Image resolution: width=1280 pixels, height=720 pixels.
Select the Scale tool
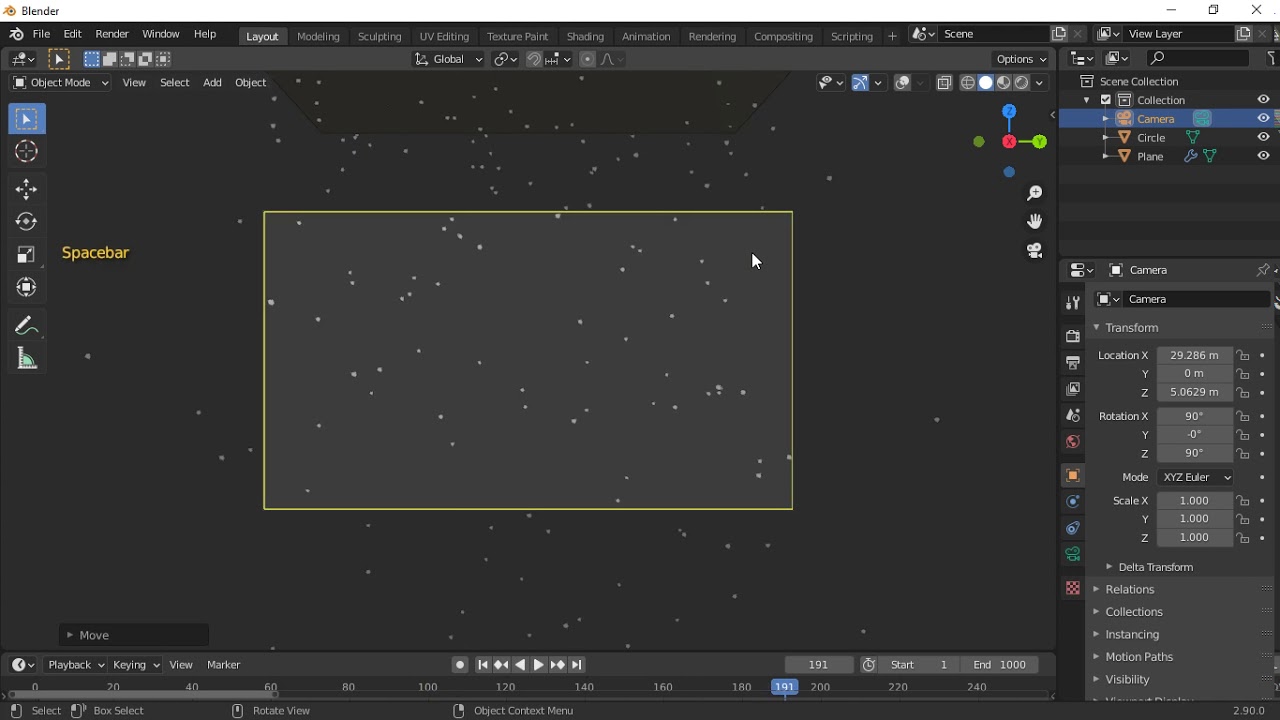(27, 255)
